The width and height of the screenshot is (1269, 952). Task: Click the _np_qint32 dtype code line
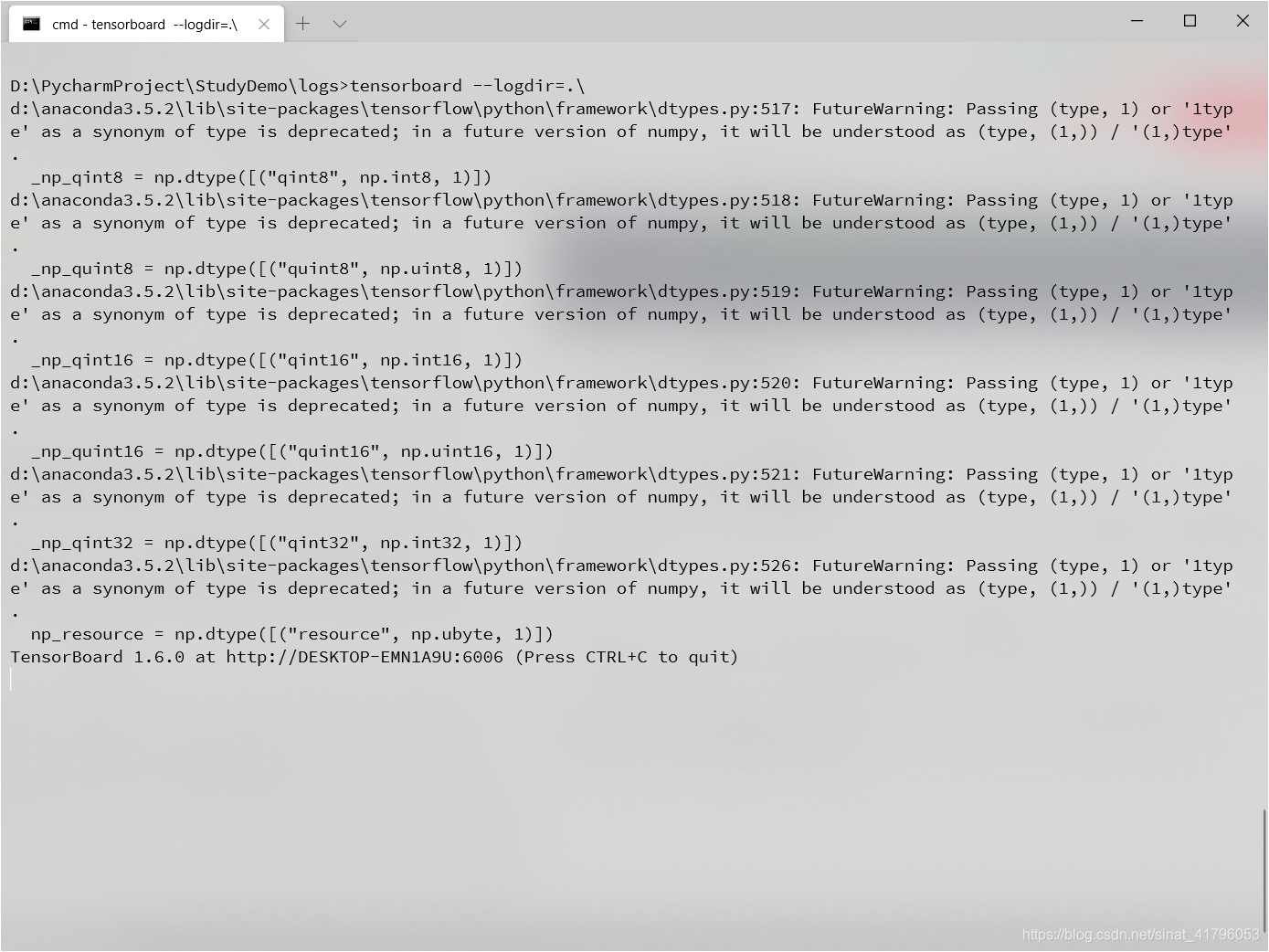[x=277, y=543]
